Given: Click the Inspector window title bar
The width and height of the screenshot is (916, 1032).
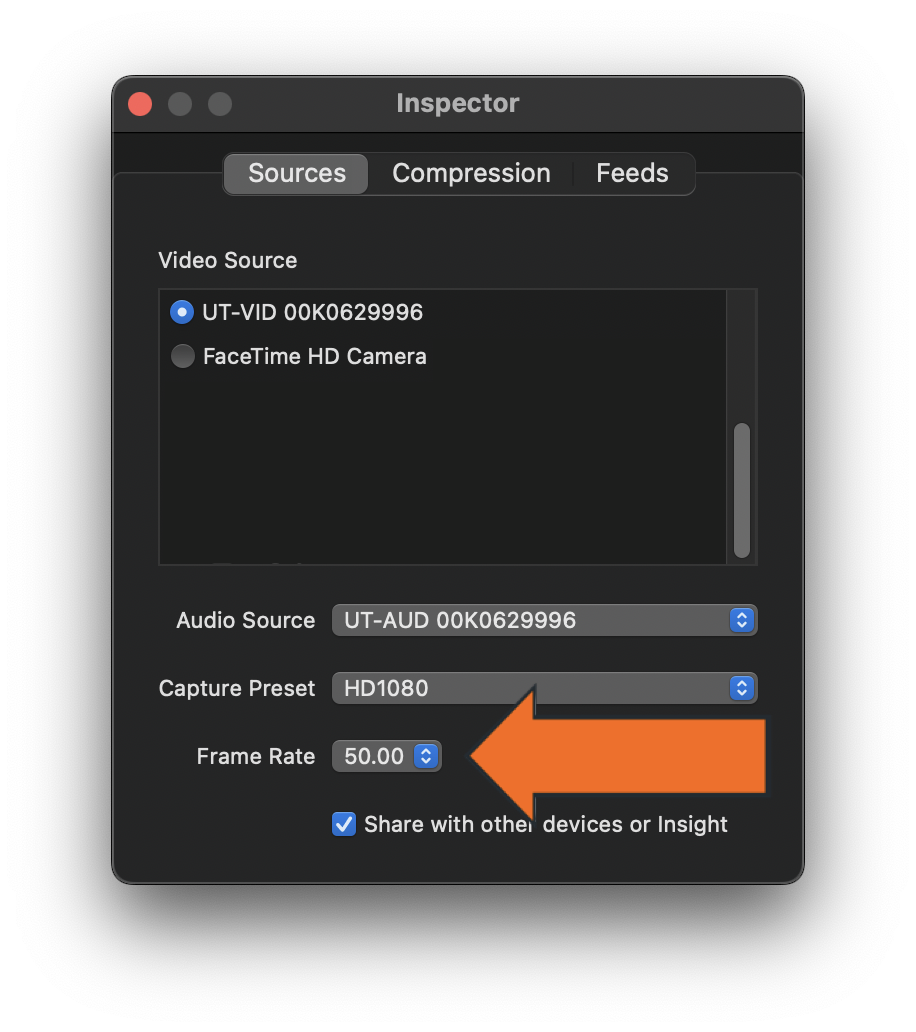Looking at the screenshot, I should tap(458, 103).
